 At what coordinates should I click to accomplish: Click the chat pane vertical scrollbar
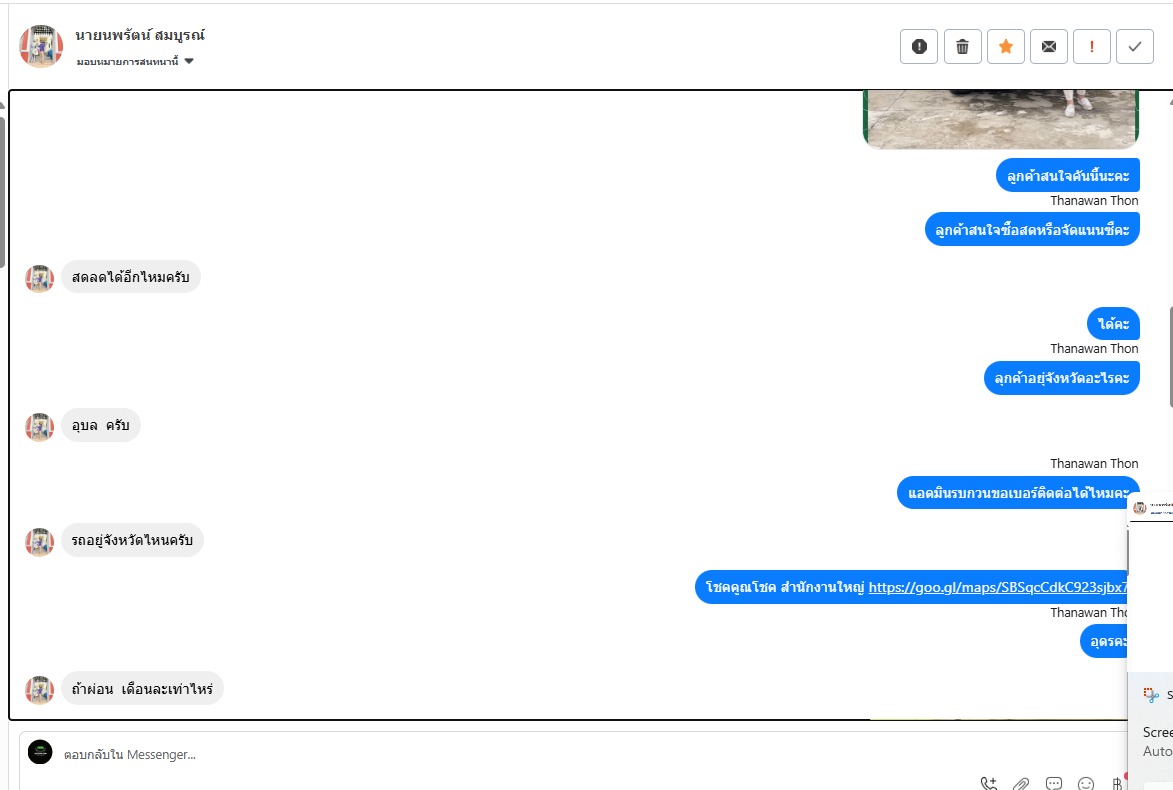point(1169,357)
